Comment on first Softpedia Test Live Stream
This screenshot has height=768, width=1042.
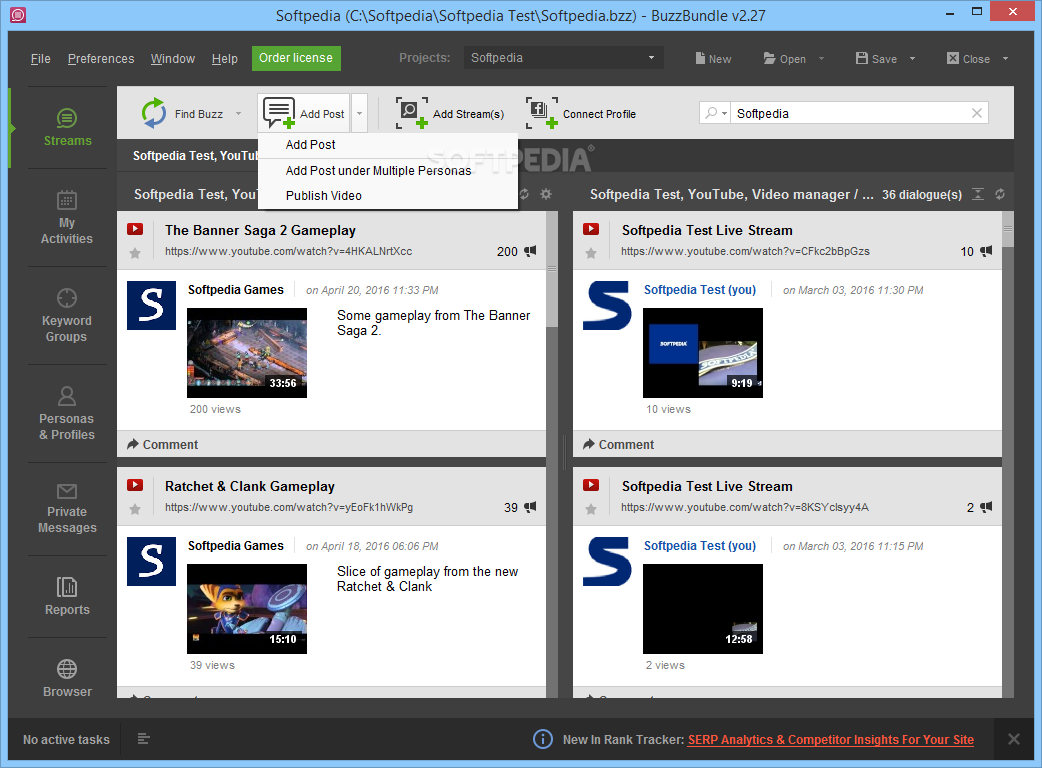[619, 444]
